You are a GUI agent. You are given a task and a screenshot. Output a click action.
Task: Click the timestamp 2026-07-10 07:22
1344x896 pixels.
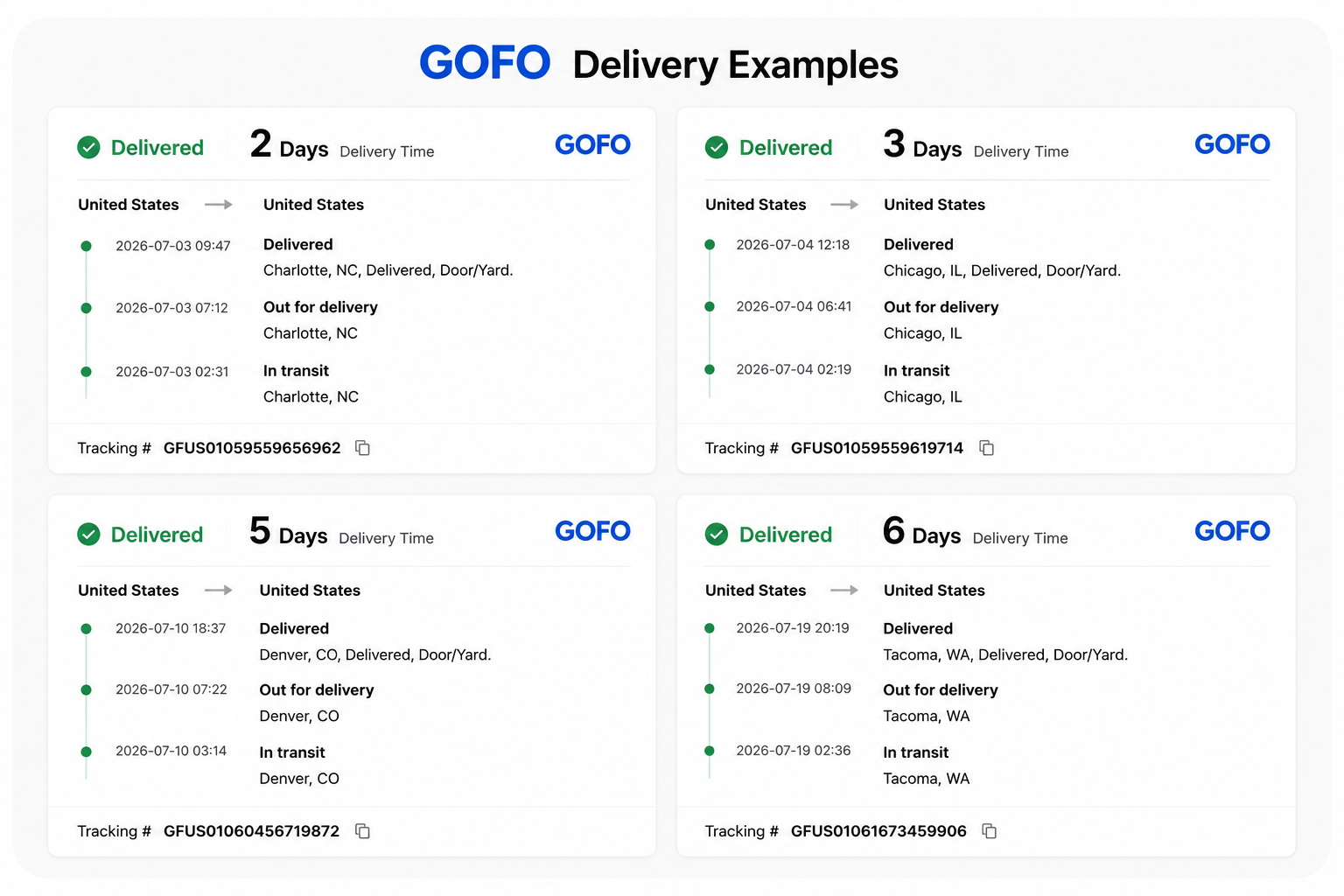coord(171,689)
